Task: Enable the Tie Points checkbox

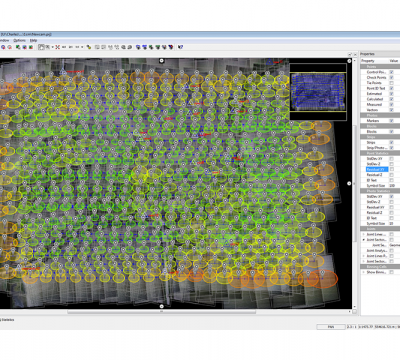Action: pyautogui.click(x=392, y=83)
